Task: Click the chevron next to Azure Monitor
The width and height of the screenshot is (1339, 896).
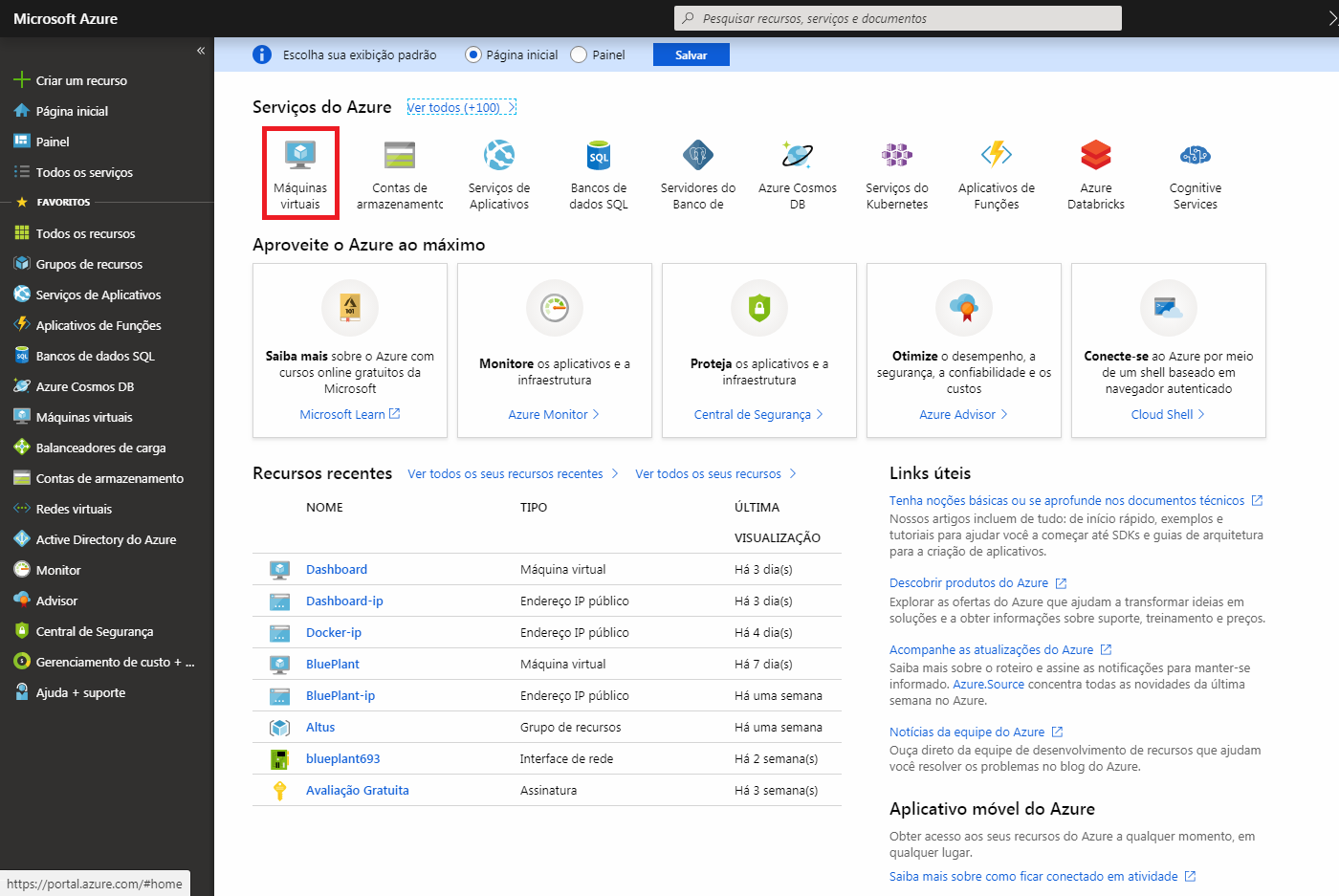Action: [596, 414]
